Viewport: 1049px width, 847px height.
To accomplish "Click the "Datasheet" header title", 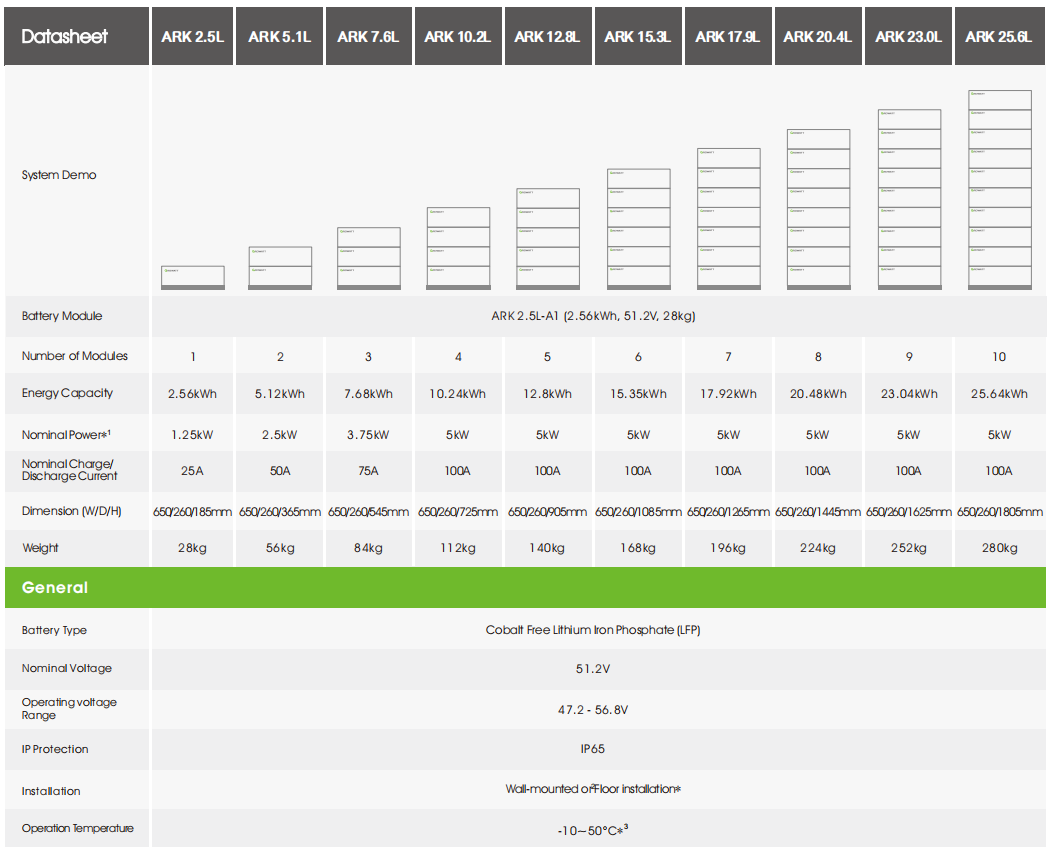I will (64, 36).
